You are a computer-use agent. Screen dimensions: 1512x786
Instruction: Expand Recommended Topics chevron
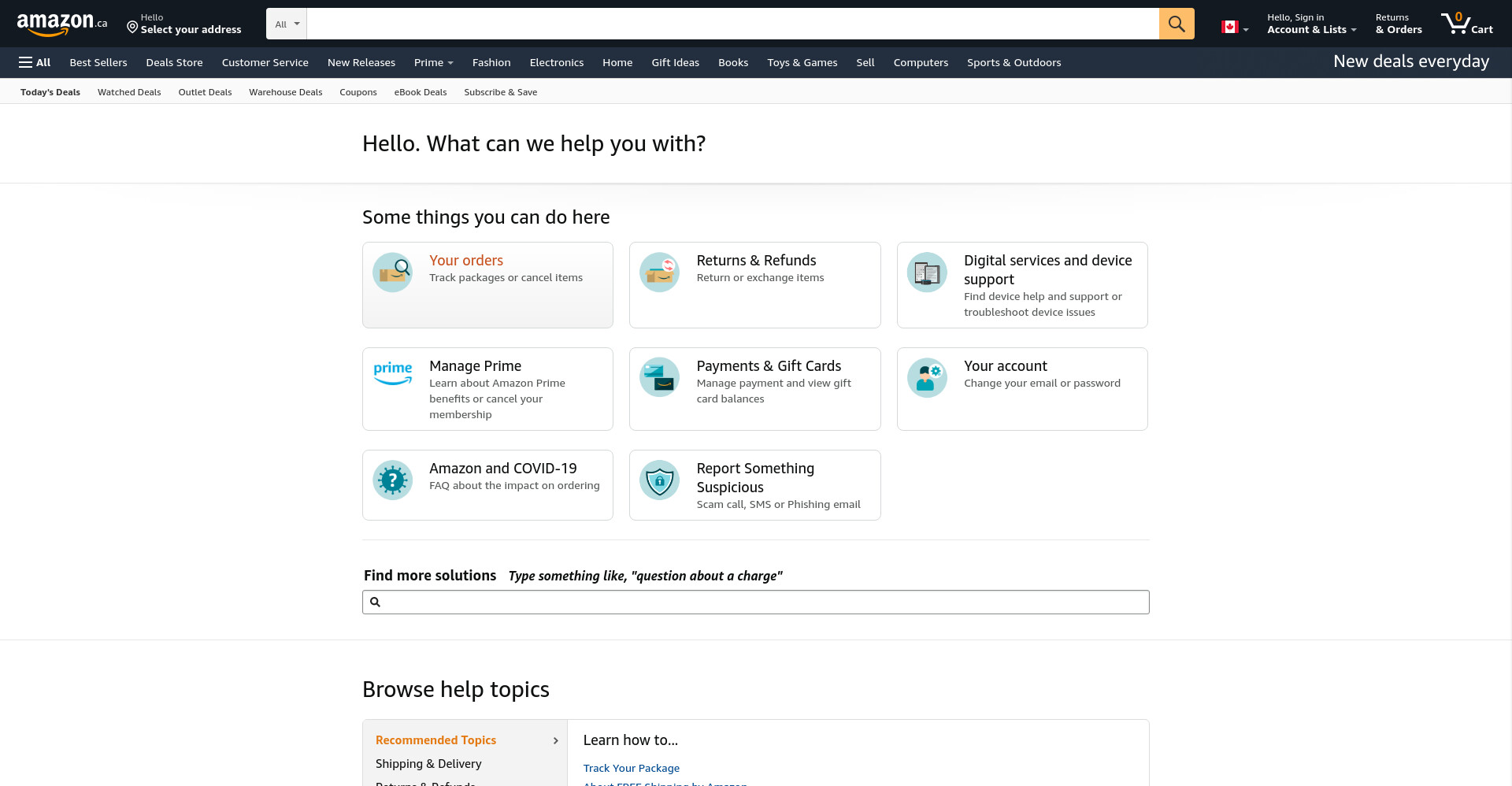point(555,740)
